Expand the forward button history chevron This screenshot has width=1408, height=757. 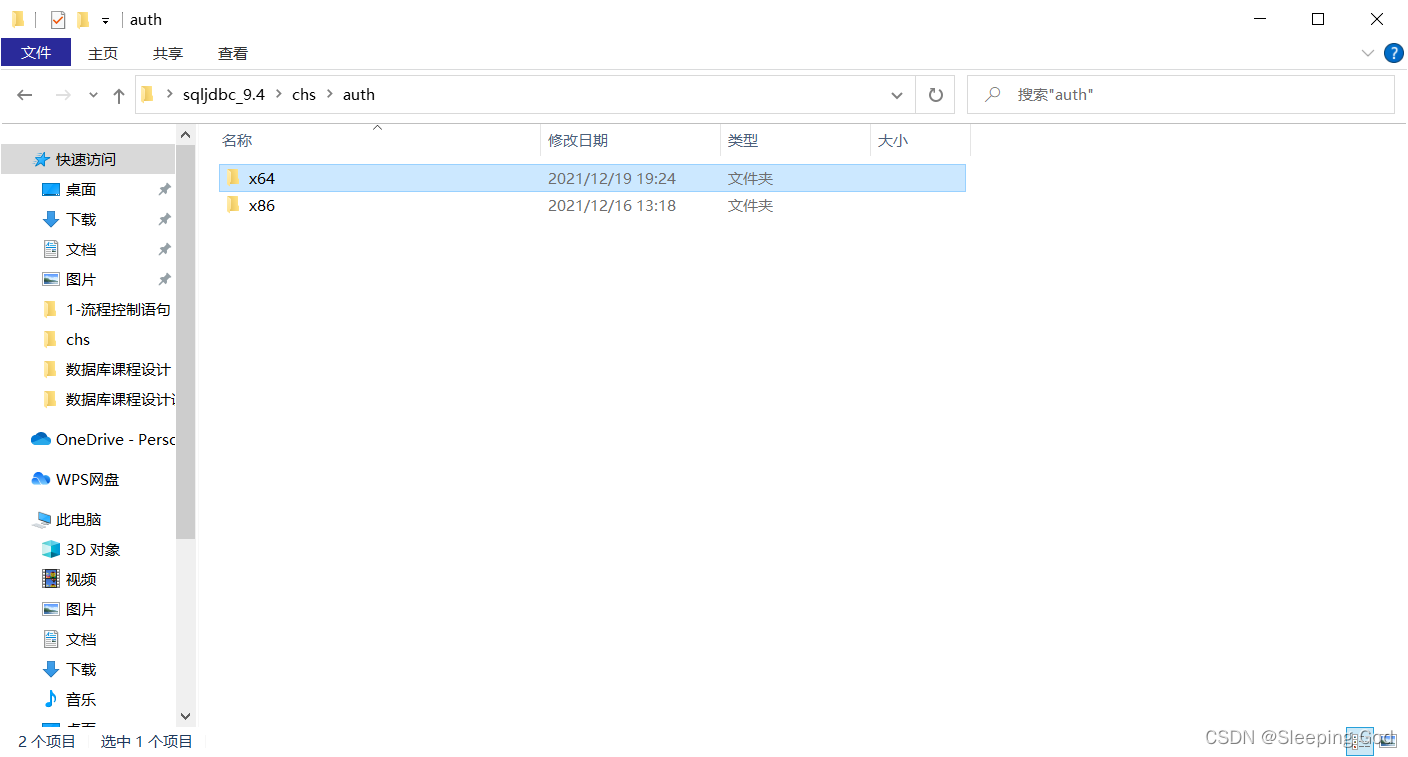click(92, 94)
